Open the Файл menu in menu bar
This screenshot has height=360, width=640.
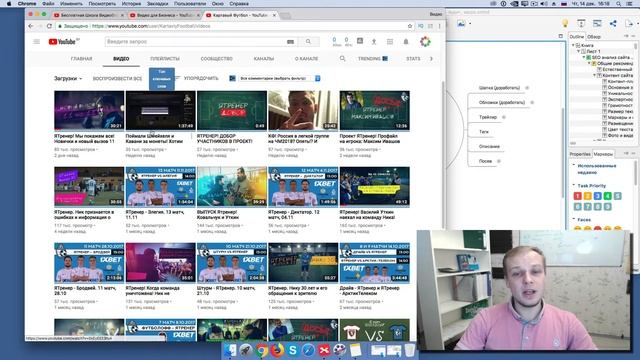(x=48, y=4)
